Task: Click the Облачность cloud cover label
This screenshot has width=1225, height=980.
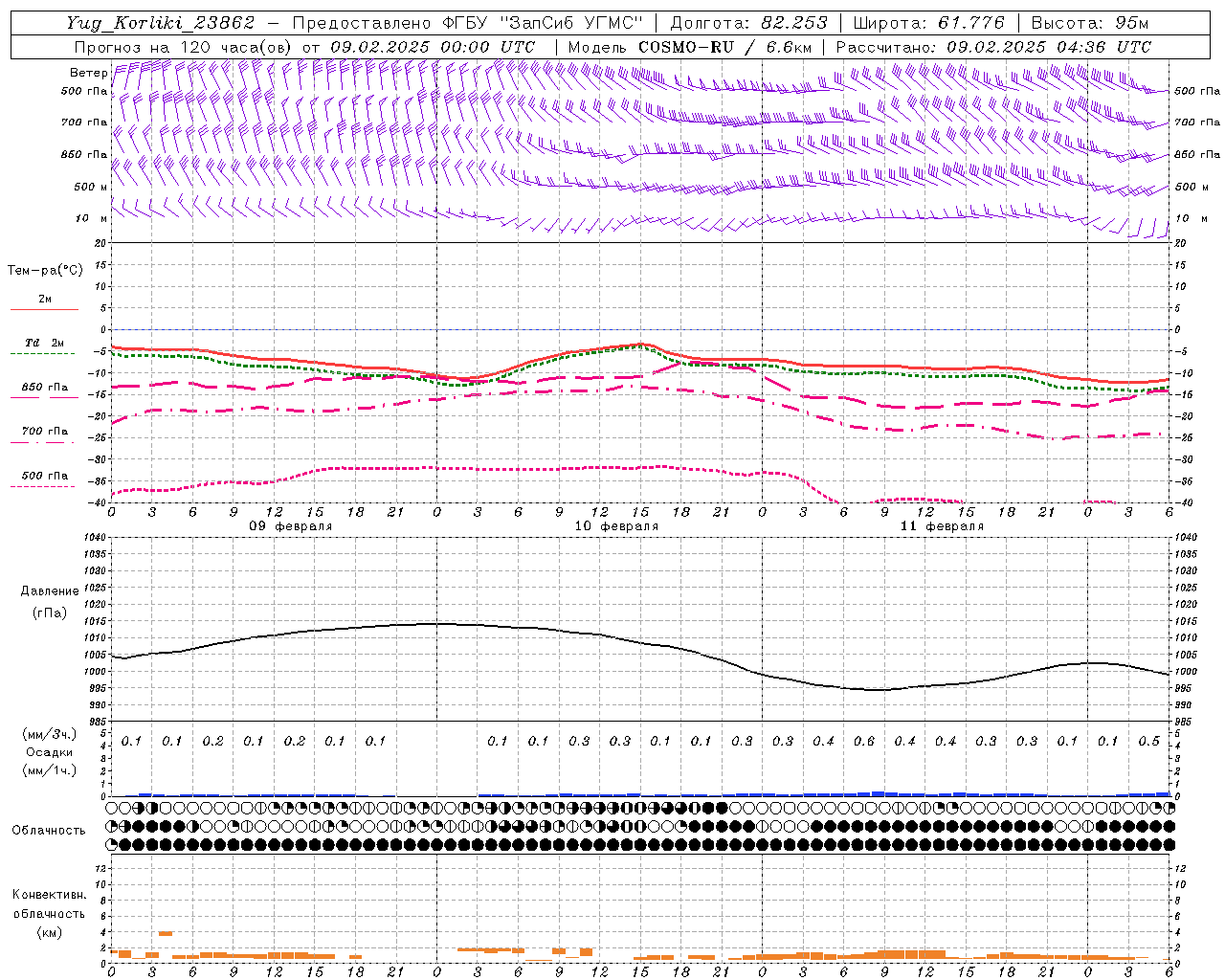Action: click(49, 830)
